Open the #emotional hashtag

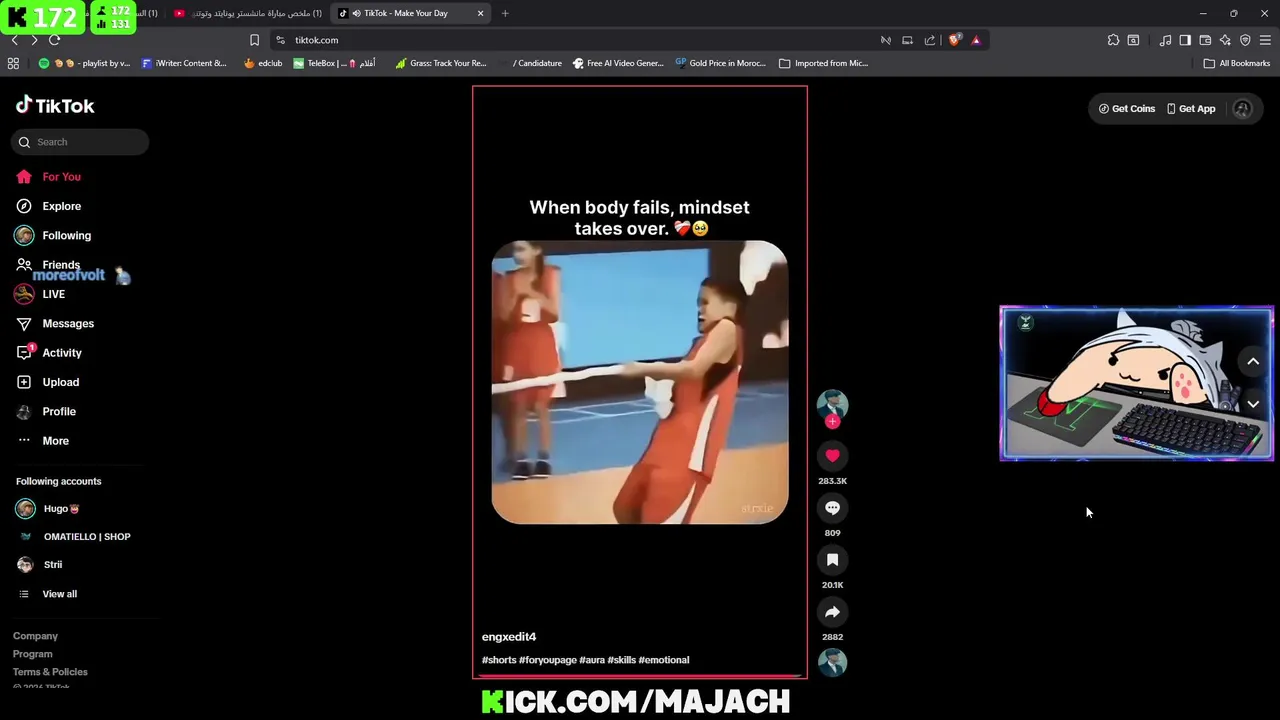click(664, 660)
